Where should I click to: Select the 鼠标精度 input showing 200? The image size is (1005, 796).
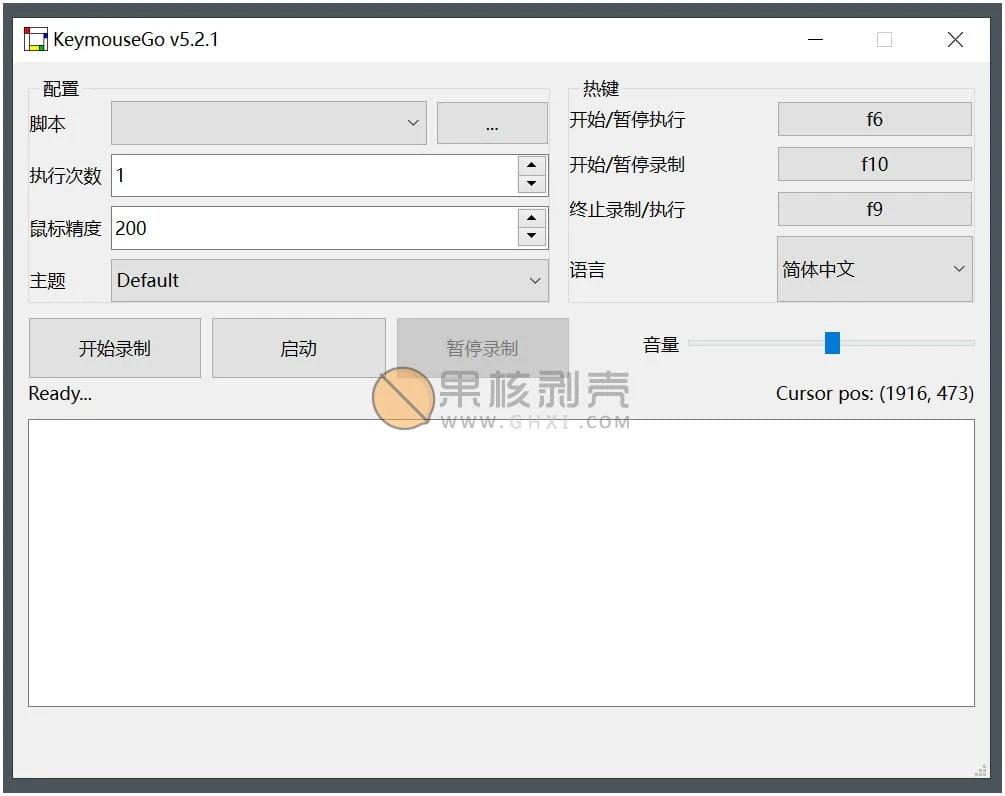[x=300, y=227]
